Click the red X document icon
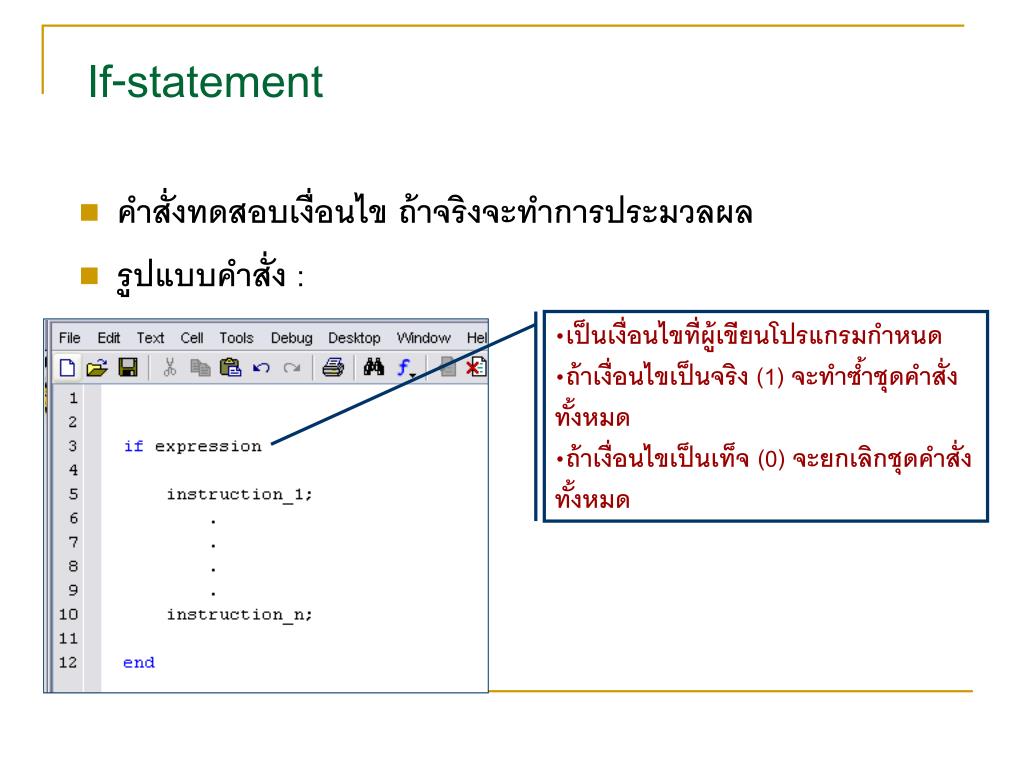 click(475, 367)
